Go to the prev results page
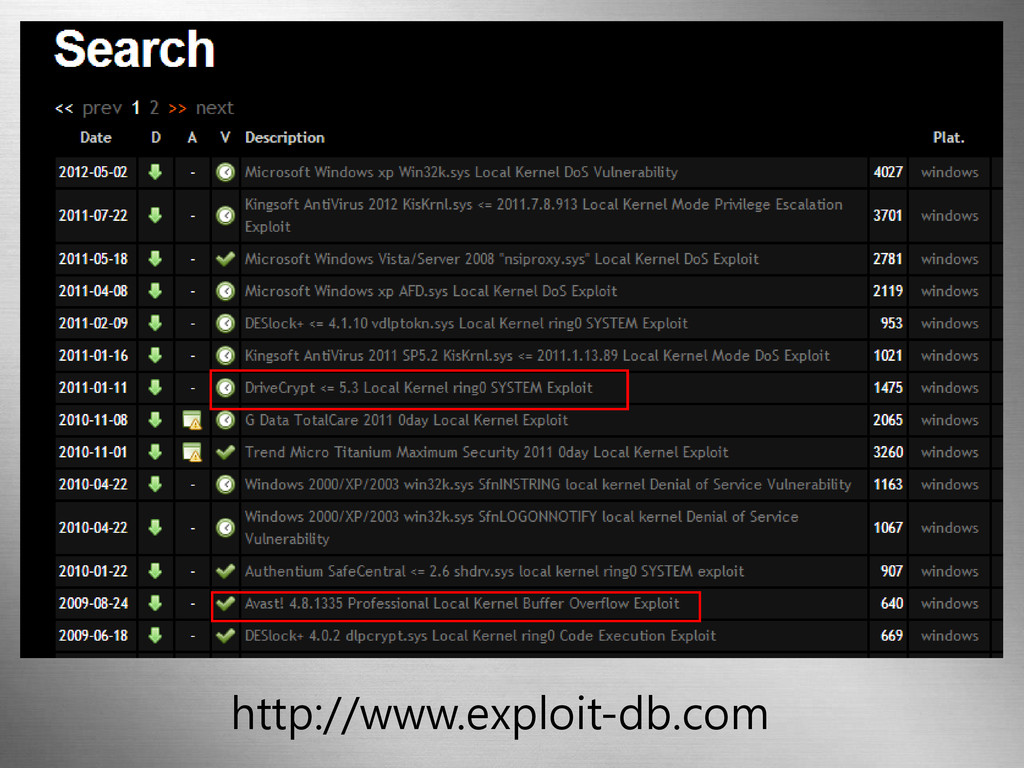The width and height of the screenshot is (1024, 768). point(102,108)
